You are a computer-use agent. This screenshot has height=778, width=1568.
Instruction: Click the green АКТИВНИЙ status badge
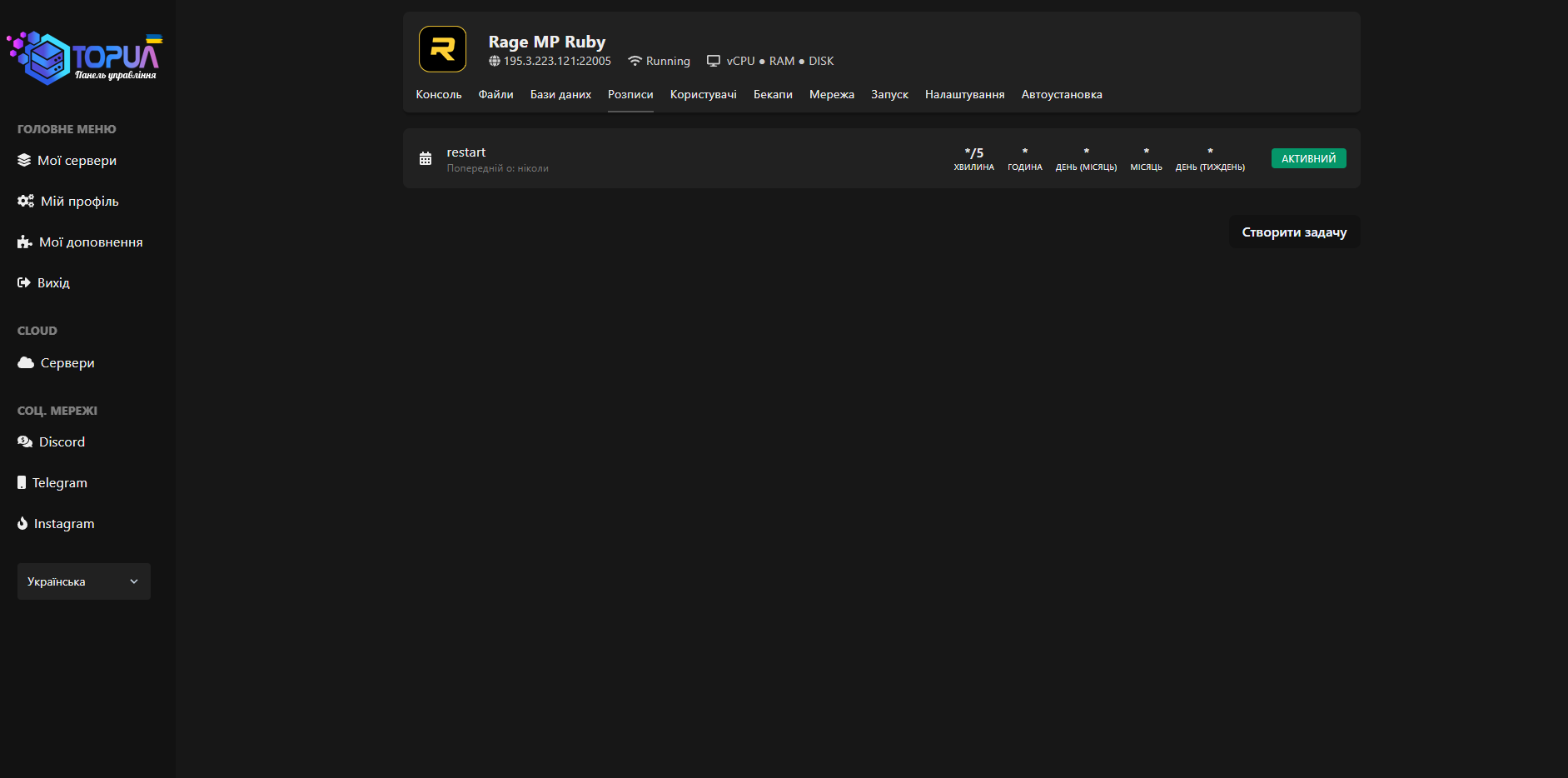(1308, 159)
